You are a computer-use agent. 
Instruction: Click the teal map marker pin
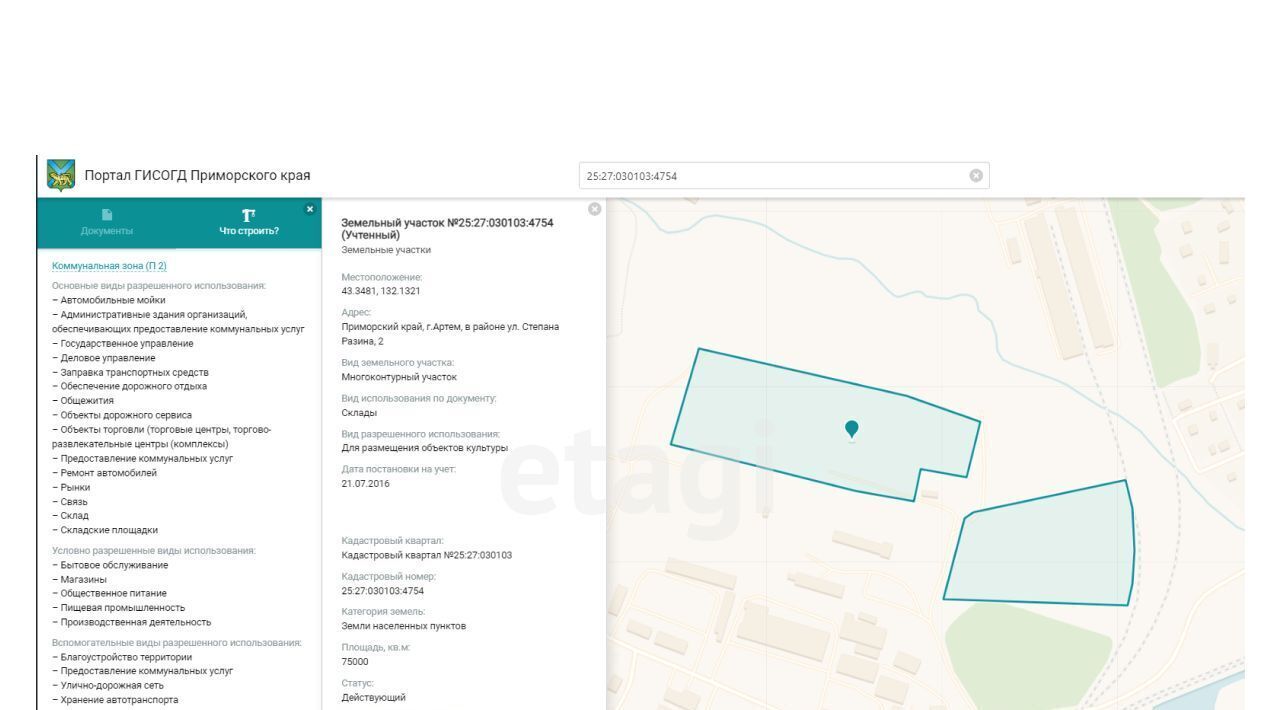(851, 429)
